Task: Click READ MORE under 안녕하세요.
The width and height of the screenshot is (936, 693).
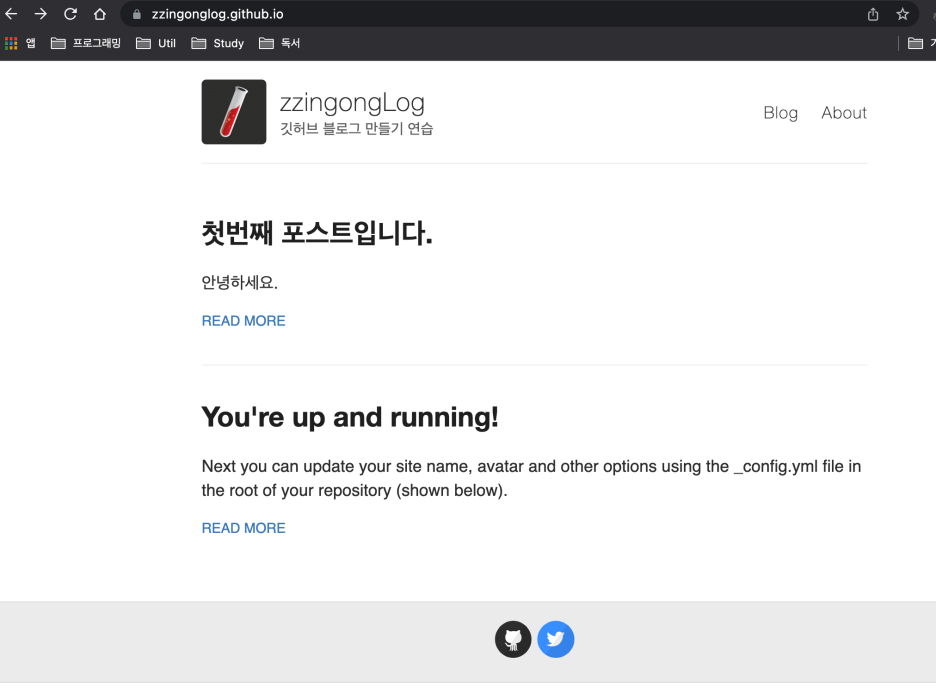Action: click(x=244, y=321)
